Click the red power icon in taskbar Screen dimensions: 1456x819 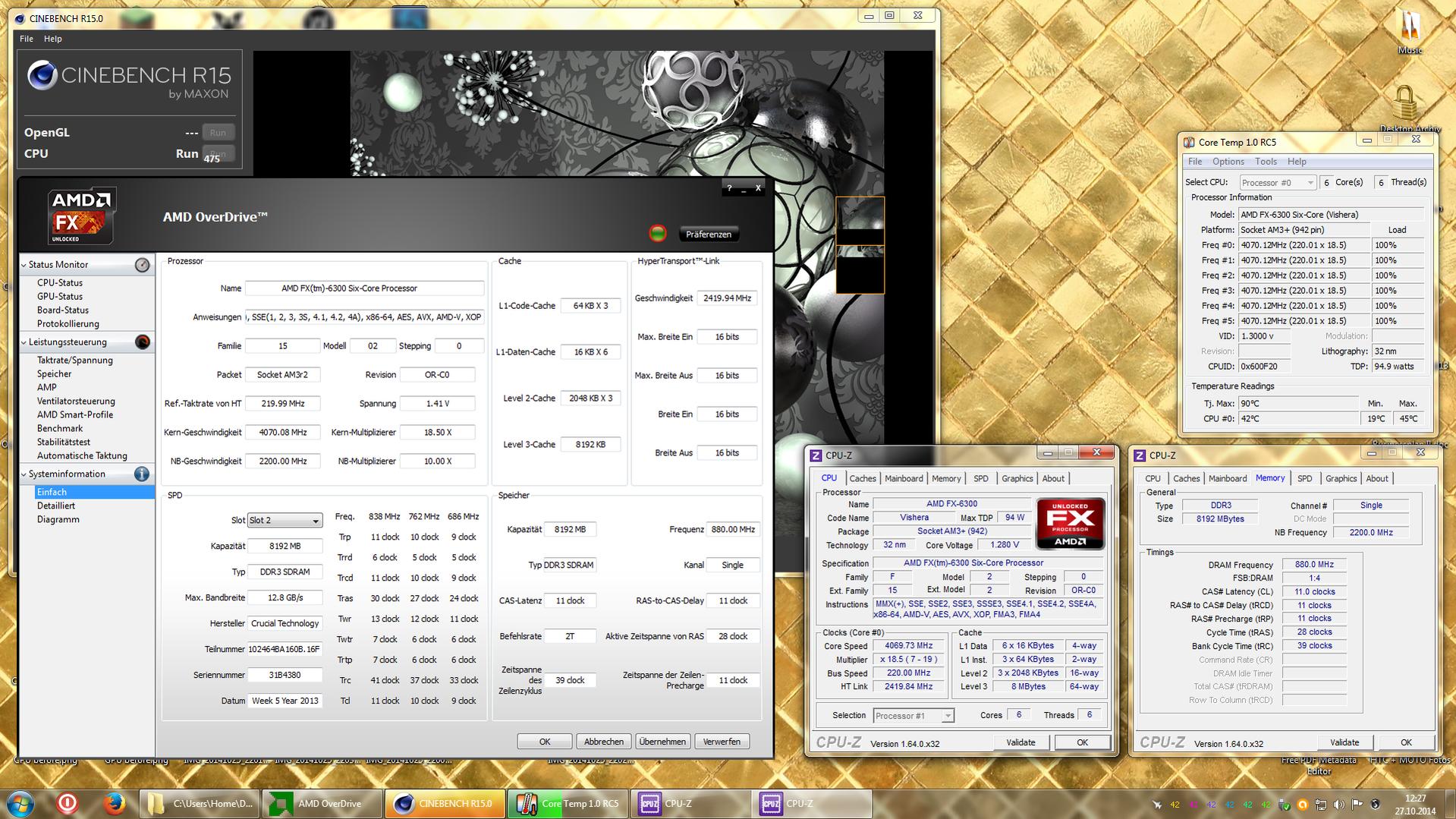pos(68,803)
